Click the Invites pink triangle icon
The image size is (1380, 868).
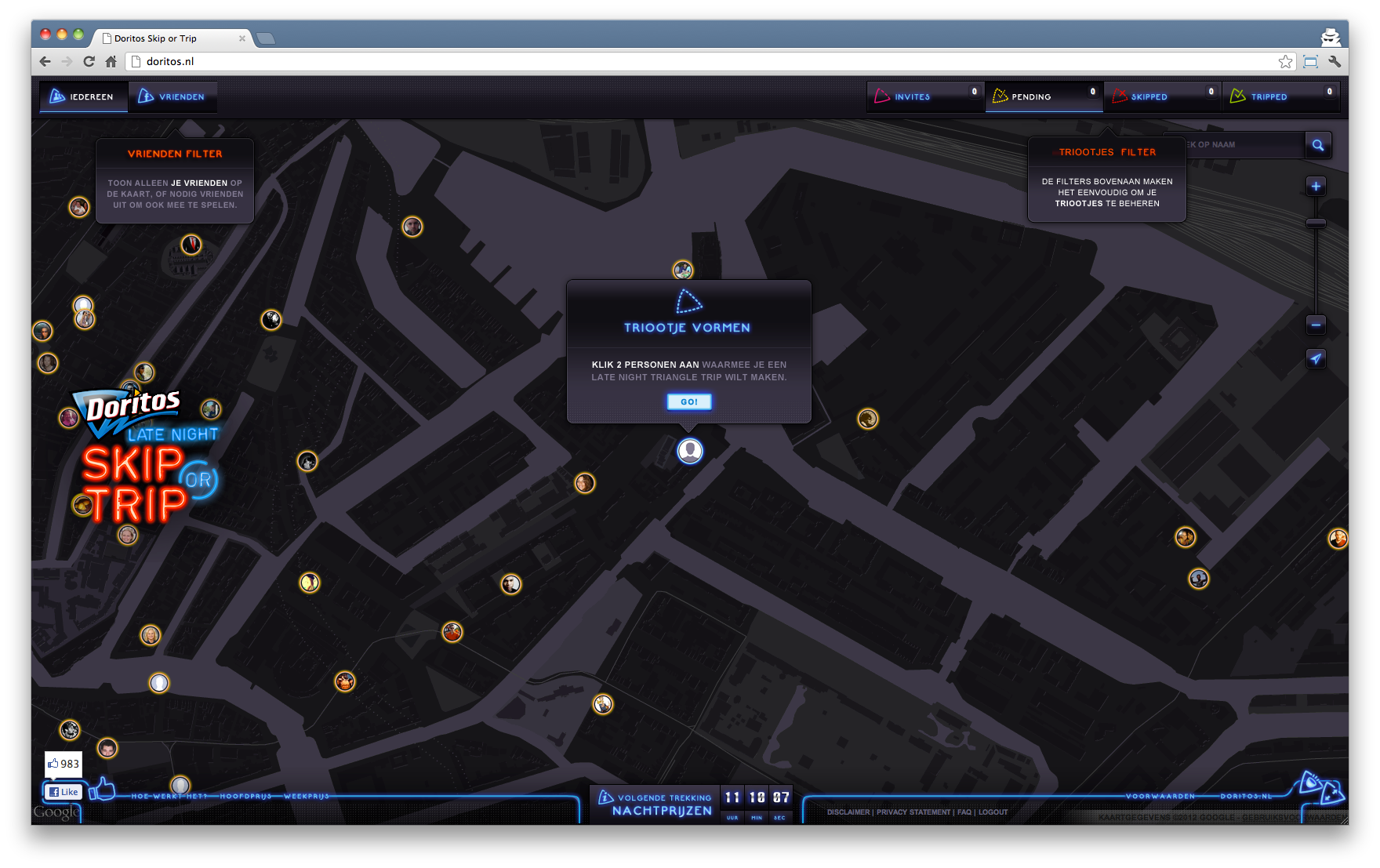pos(882,96)
